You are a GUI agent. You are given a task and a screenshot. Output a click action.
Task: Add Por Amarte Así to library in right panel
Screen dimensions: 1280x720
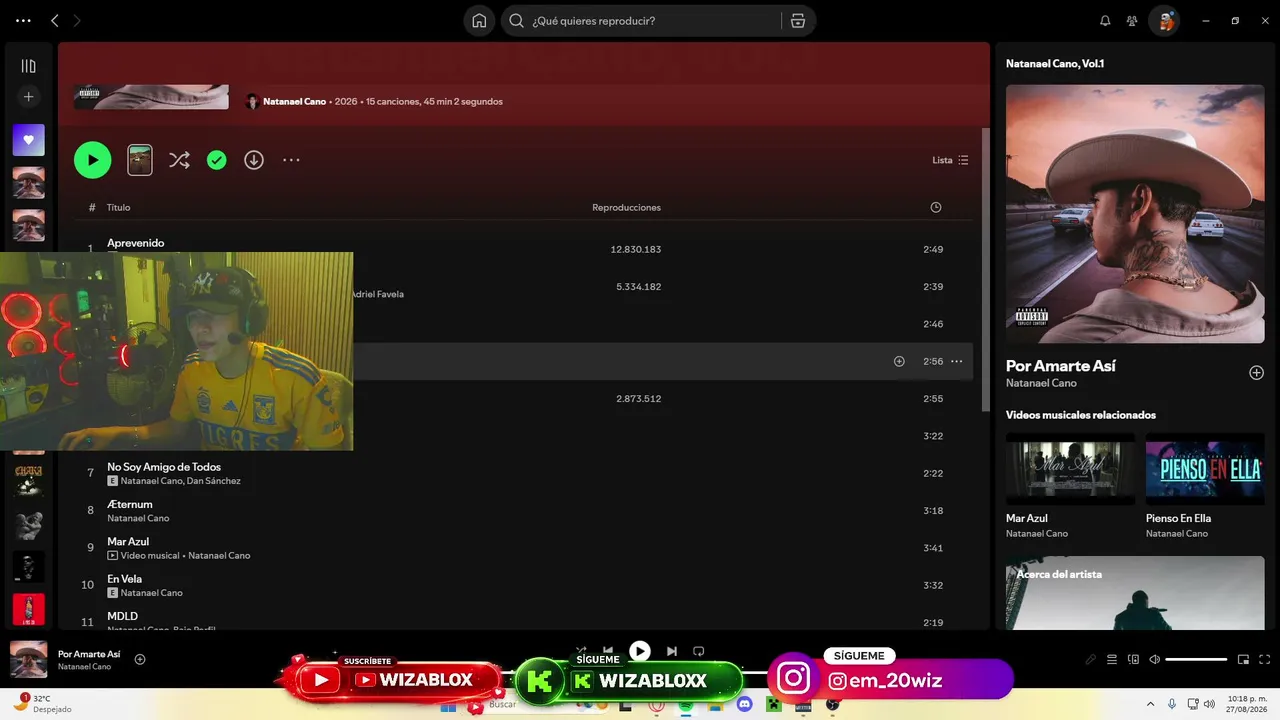[x=1257, y=373]
